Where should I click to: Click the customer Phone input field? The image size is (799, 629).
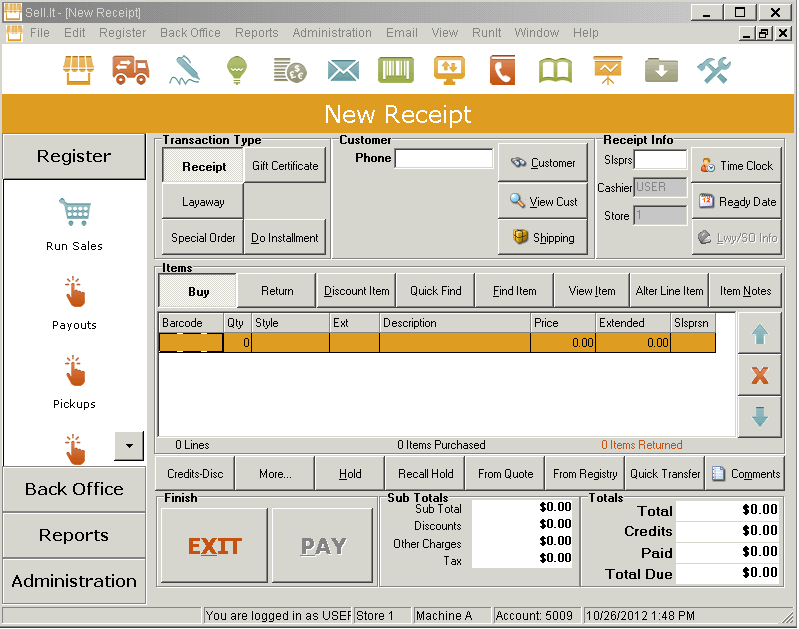point(443,159)
